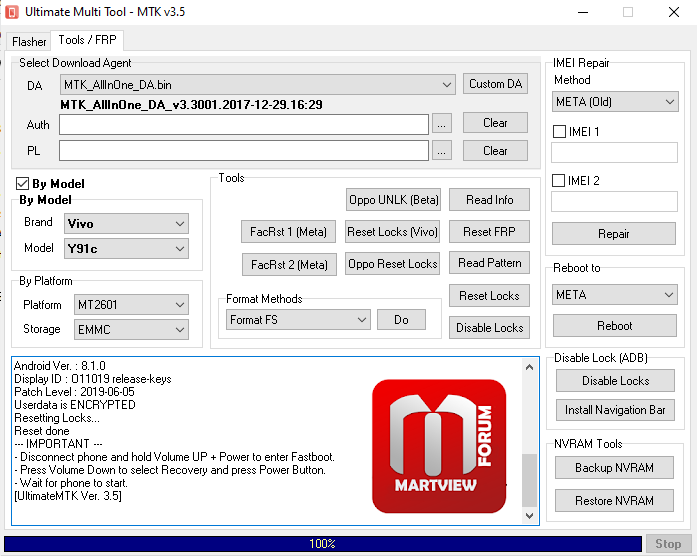Viewport: 697px width, 556px height.
Task: Expand the Storage dropdown showing EMMC
Action: [x=131, y=330]
